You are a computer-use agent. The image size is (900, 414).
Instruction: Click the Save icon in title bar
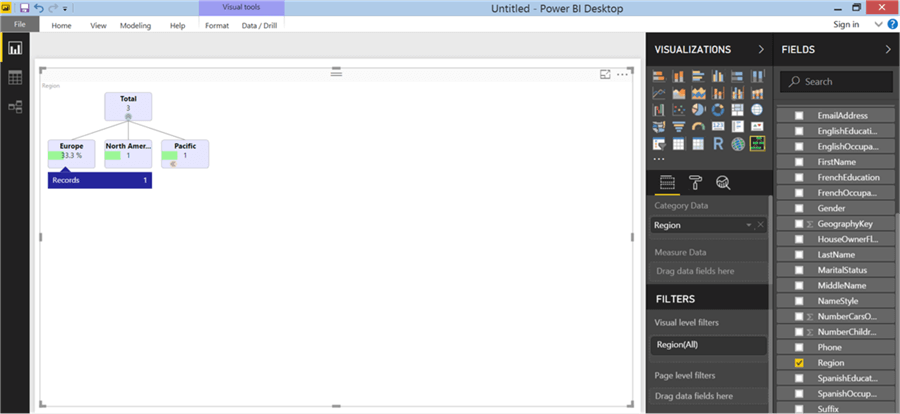click(x=24, y=8)
